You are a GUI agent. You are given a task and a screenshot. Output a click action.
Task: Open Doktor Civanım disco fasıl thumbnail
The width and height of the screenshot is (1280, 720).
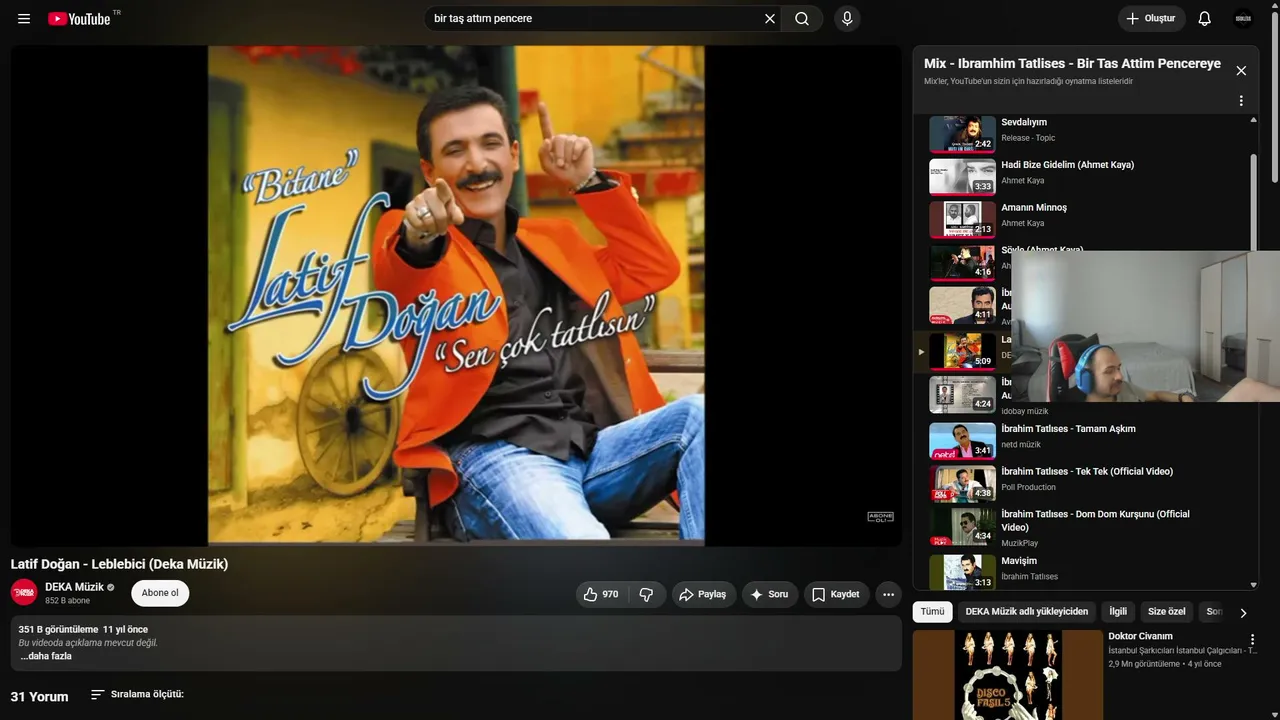pyautogui.click(x=1008, y=675)
